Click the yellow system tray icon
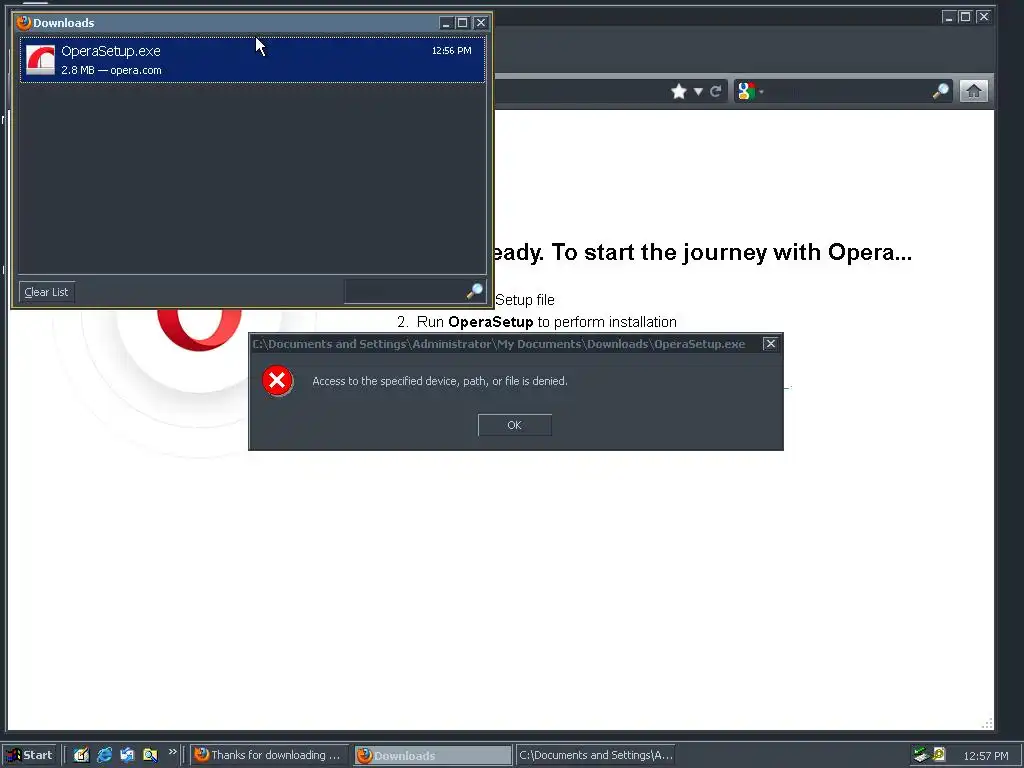 (940, 754)
